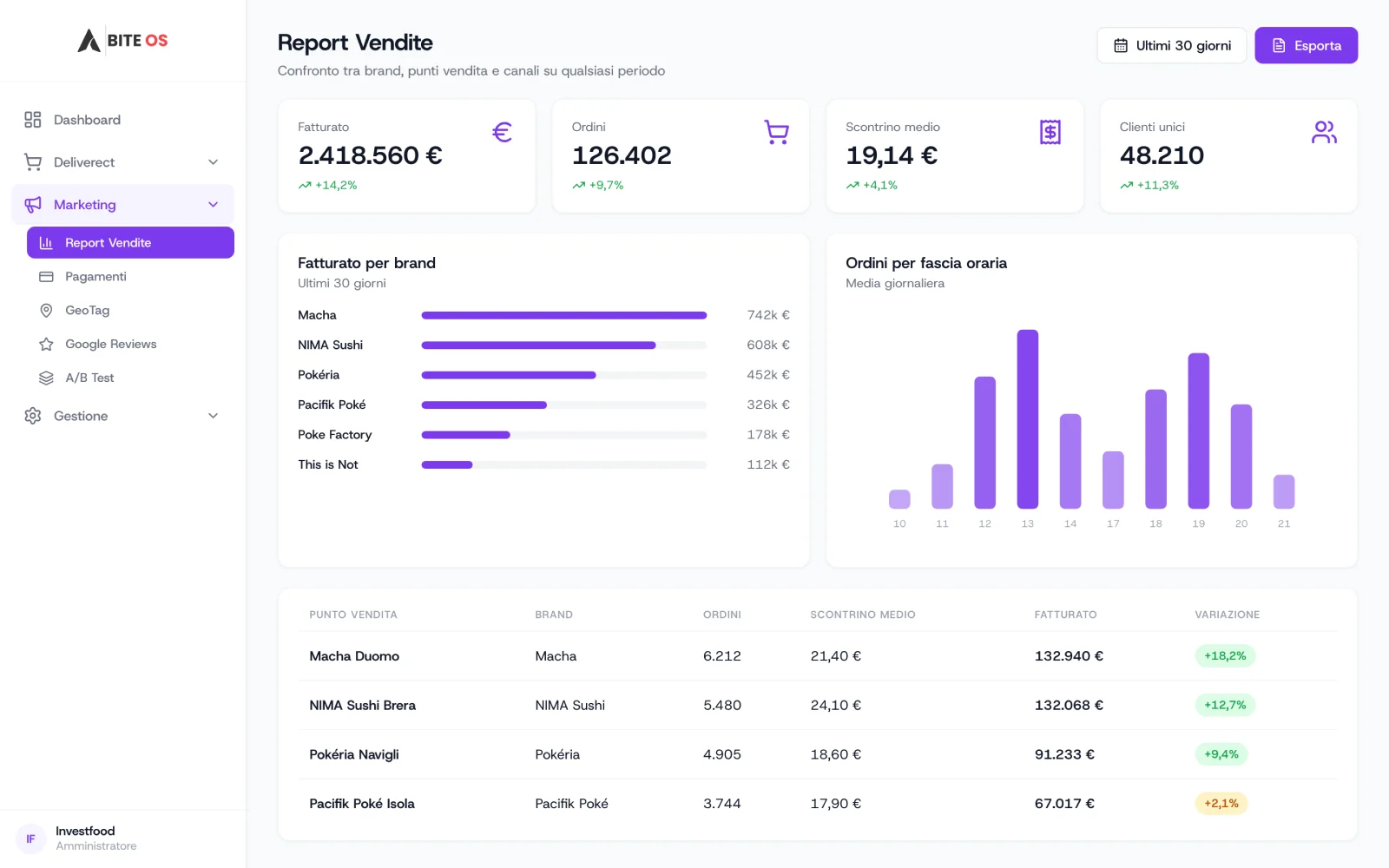The width and height of the screenshot is (1389, 868).
Task: Click the Google Reviews star icon
Action: pyautogui.click(x=46, y=345)
